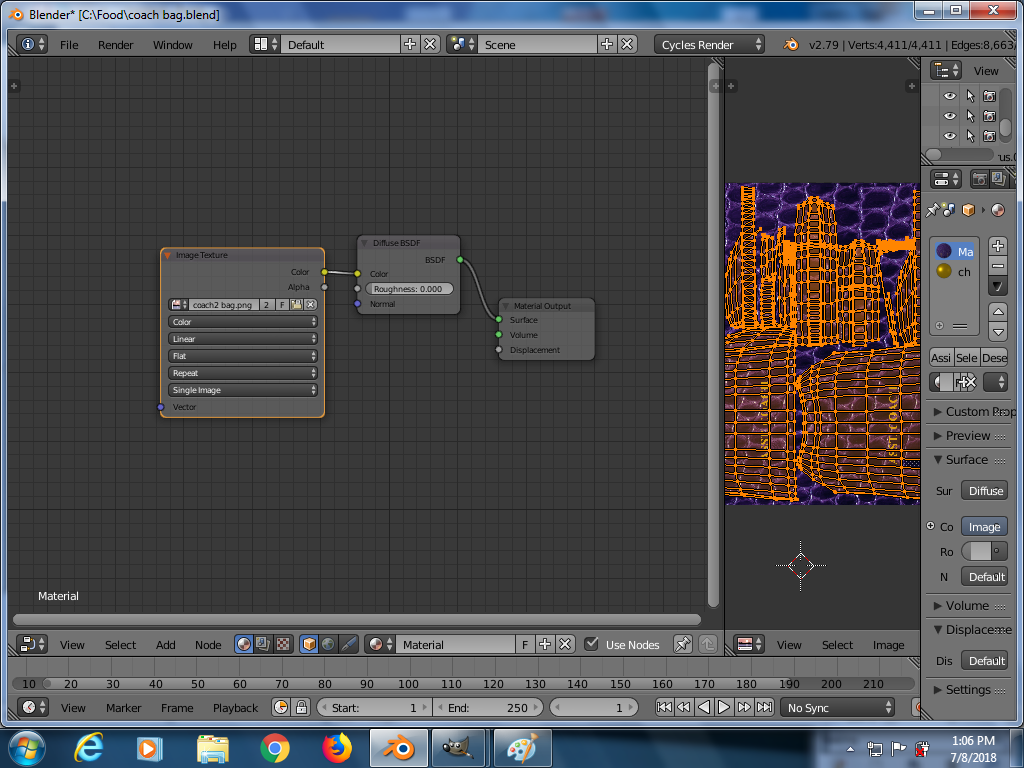Click the compositing node tree type icon

coord(262,645)
